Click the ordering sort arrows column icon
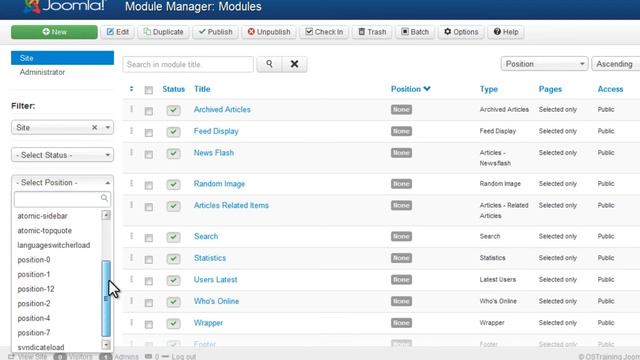The image size is (640, 360). 131,89
